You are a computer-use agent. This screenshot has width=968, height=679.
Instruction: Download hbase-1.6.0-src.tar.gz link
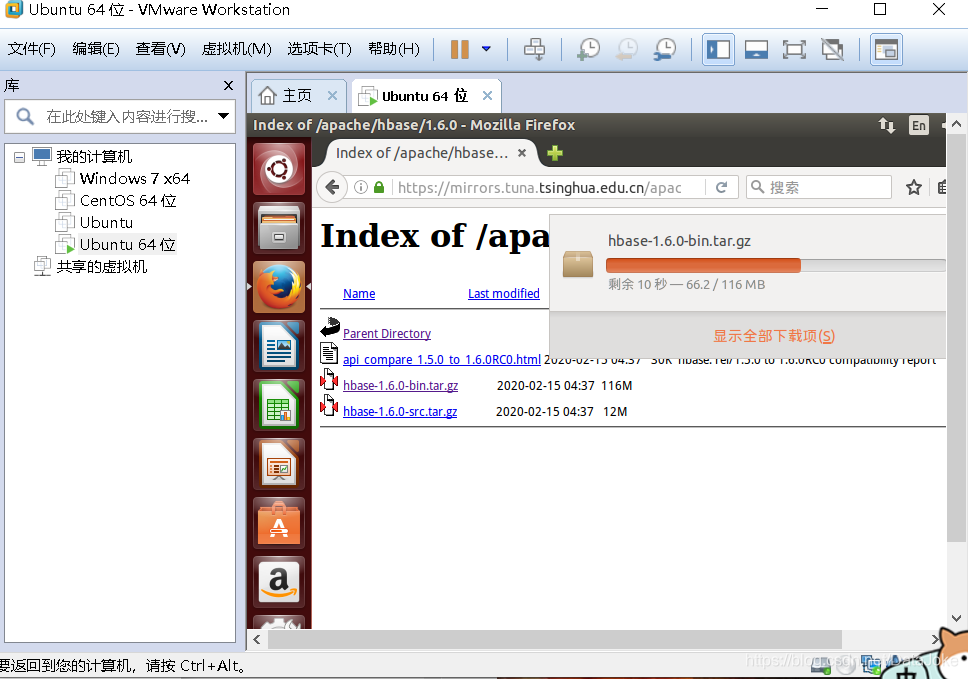pos(399,411)
